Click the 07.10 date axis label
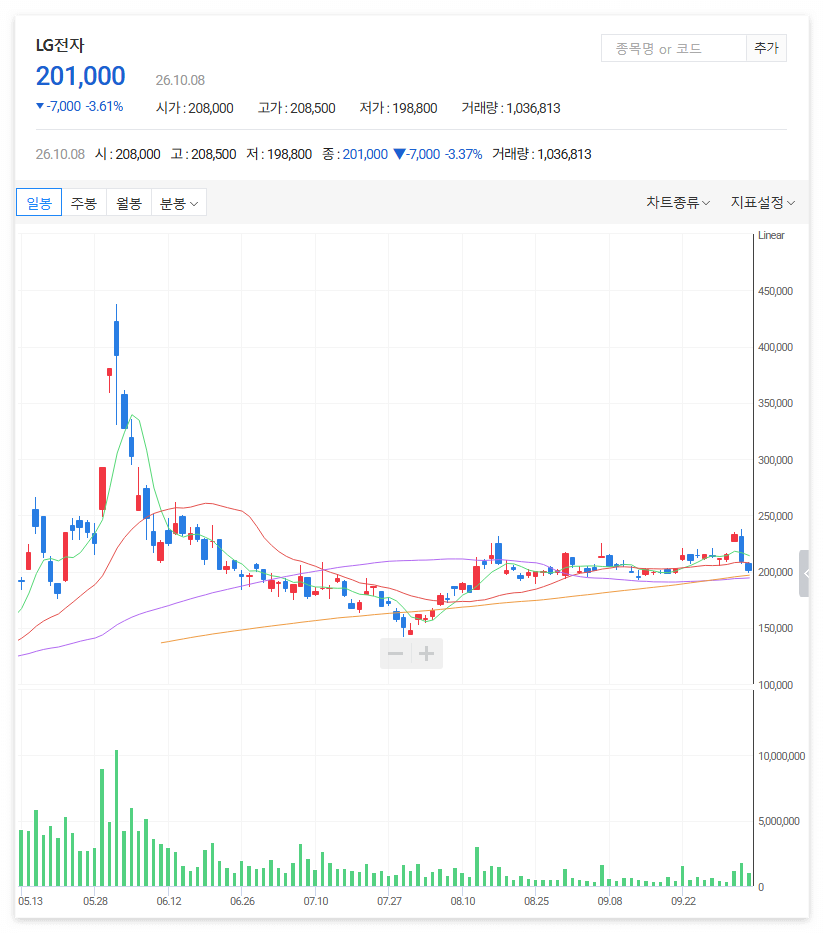Viewport: 824px width, 933px height. tap(316, 901)
